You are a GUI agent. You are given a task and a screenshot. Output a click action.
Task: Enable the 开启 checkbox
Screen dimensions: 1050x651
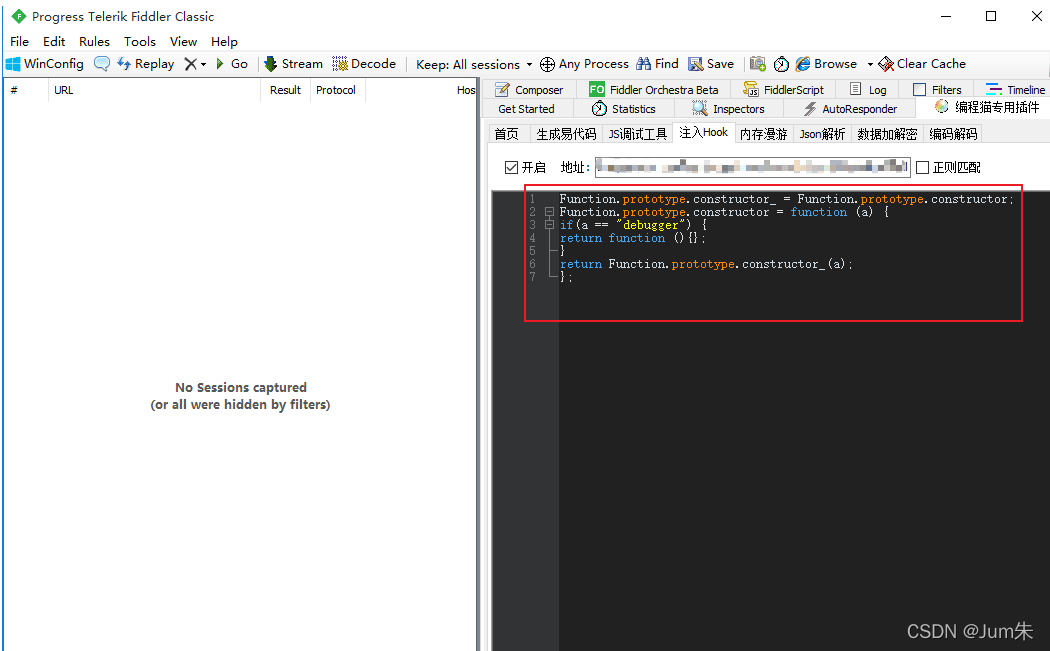(512, 168)
